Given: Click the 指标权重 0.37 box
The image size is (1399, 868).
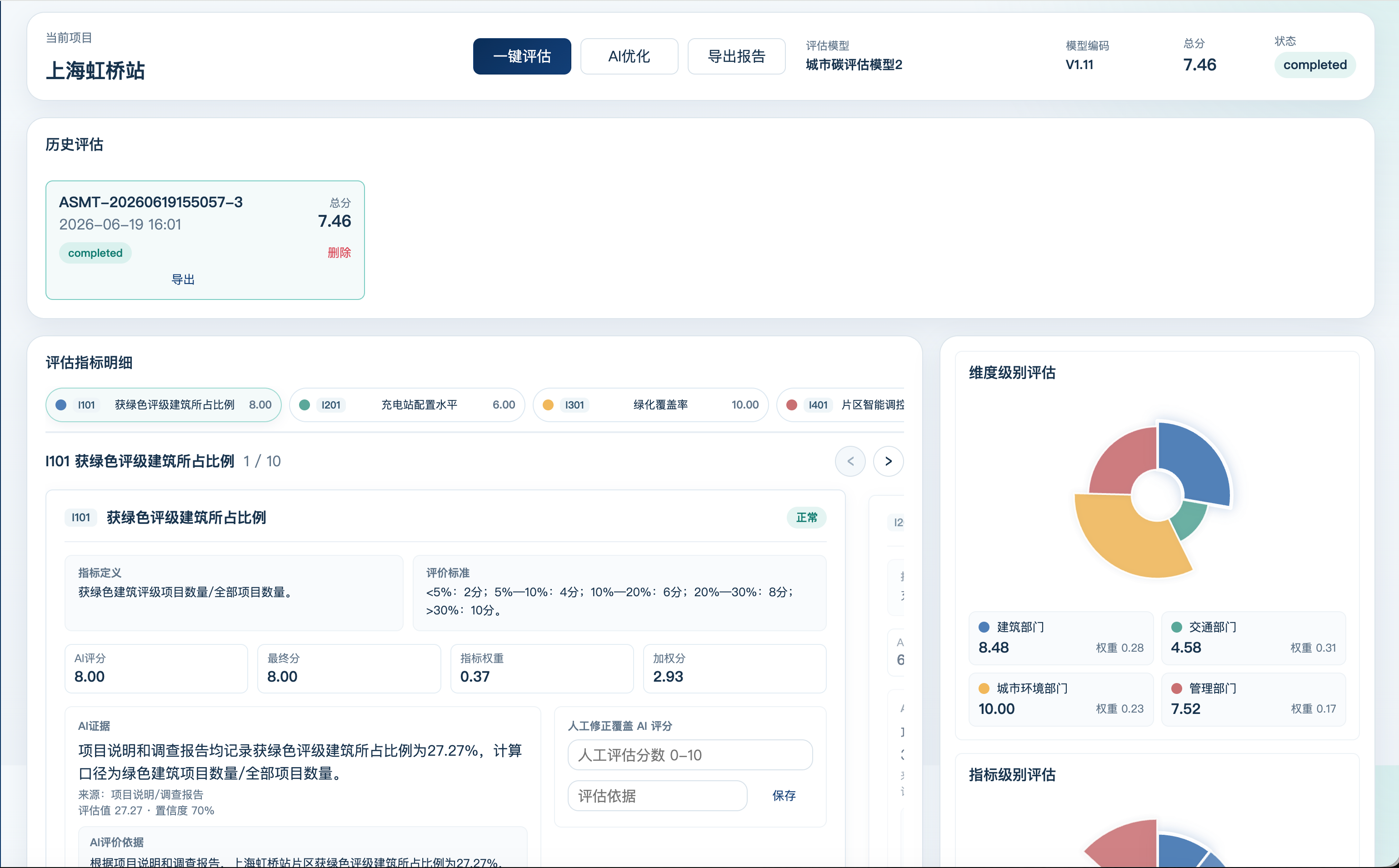Looking at the screenshot, I should [x=542, y=669].
